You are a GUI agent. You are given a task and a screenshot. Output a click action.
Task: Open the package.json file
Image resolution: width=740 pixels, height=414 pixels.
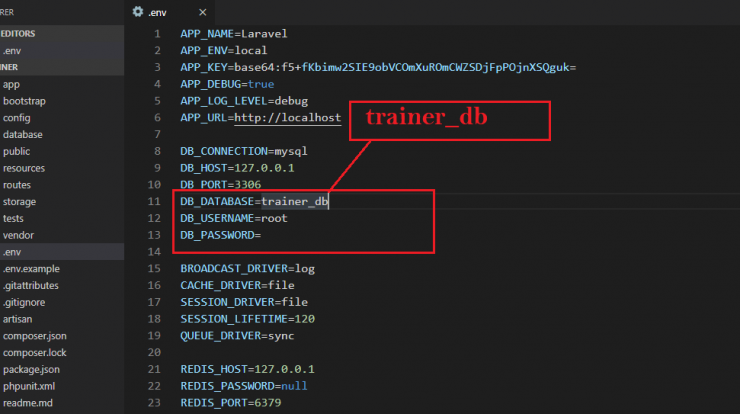[x=31, y=369]
